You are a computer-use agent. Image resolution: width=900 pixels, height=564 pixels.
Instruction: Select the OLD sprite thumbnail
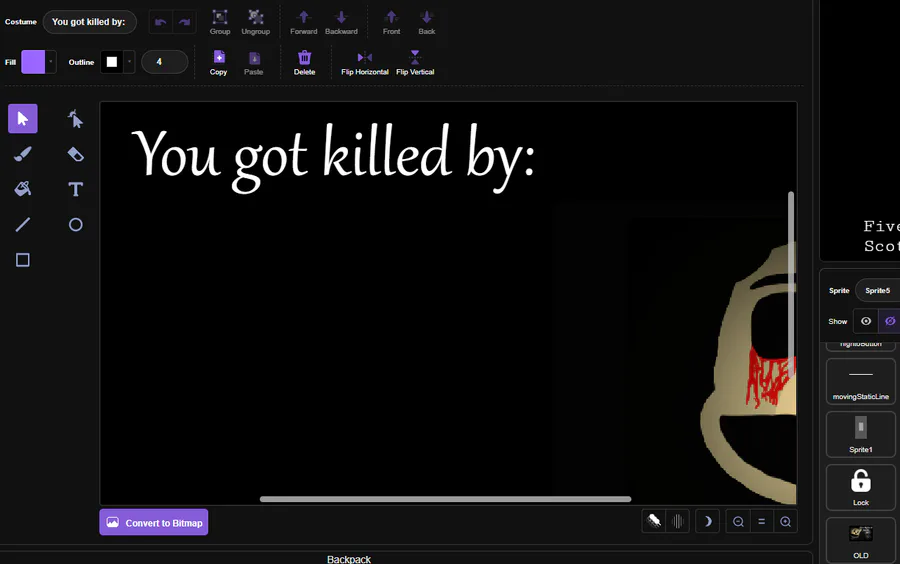[x=860, y=539]
